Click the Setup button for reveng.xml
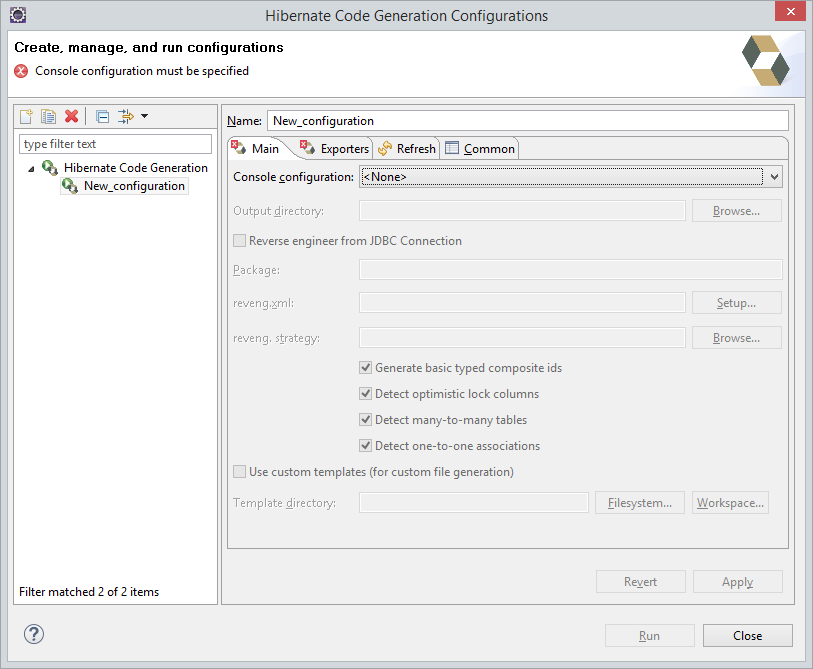 736,303
